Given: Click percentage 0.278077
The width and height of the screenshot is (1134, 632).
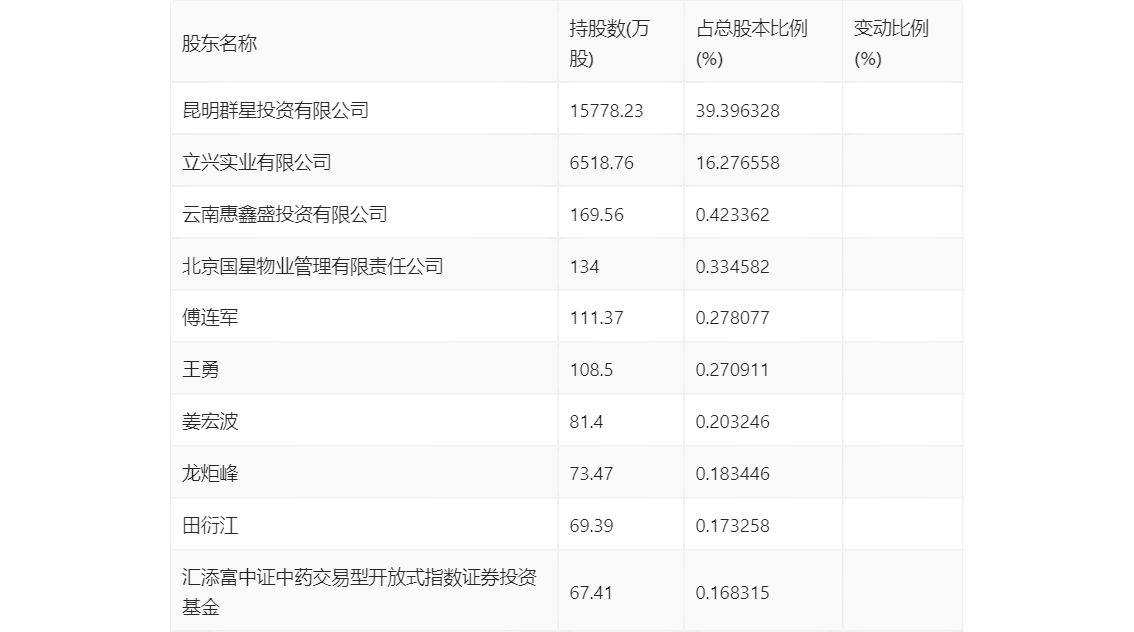Looking at the screenshot, I should click(733, 317).
